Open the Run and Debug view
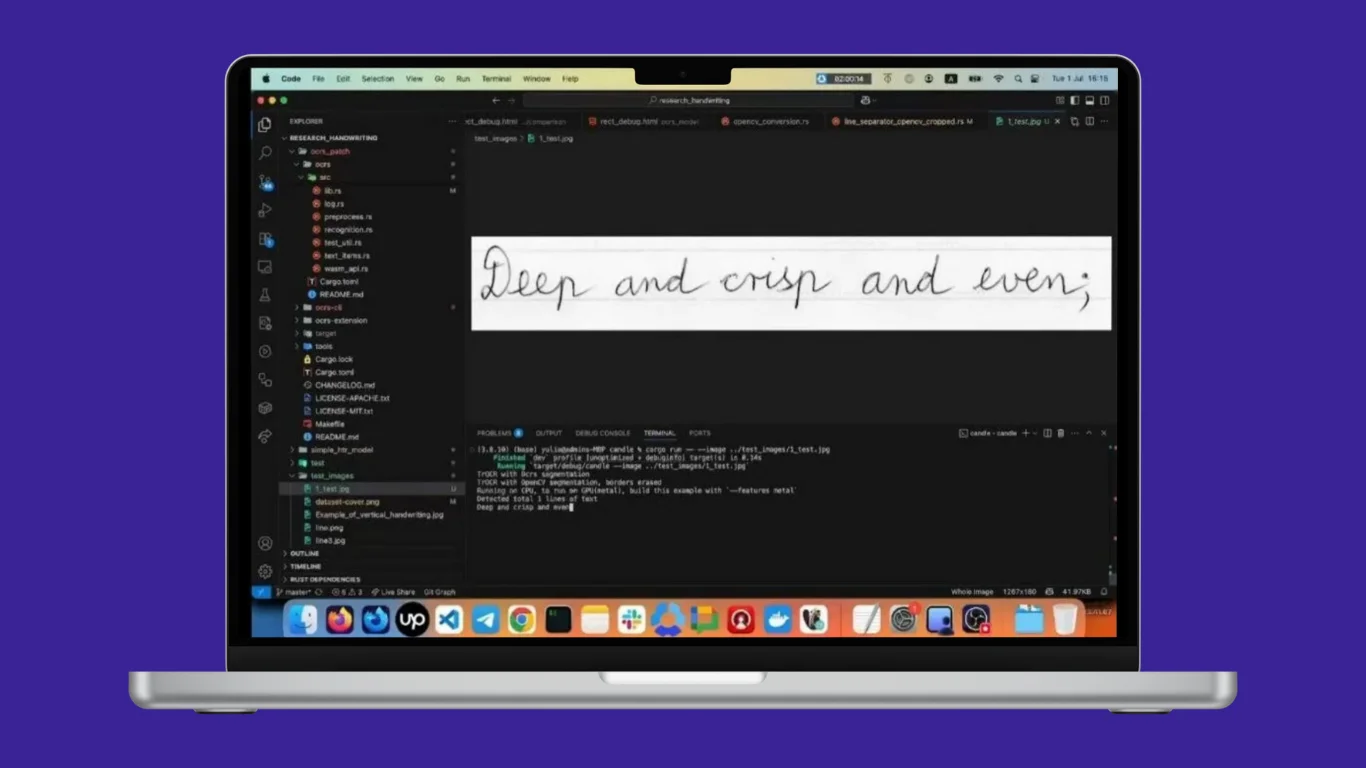Screen dimensions: 1366x768 click(264, 209)
